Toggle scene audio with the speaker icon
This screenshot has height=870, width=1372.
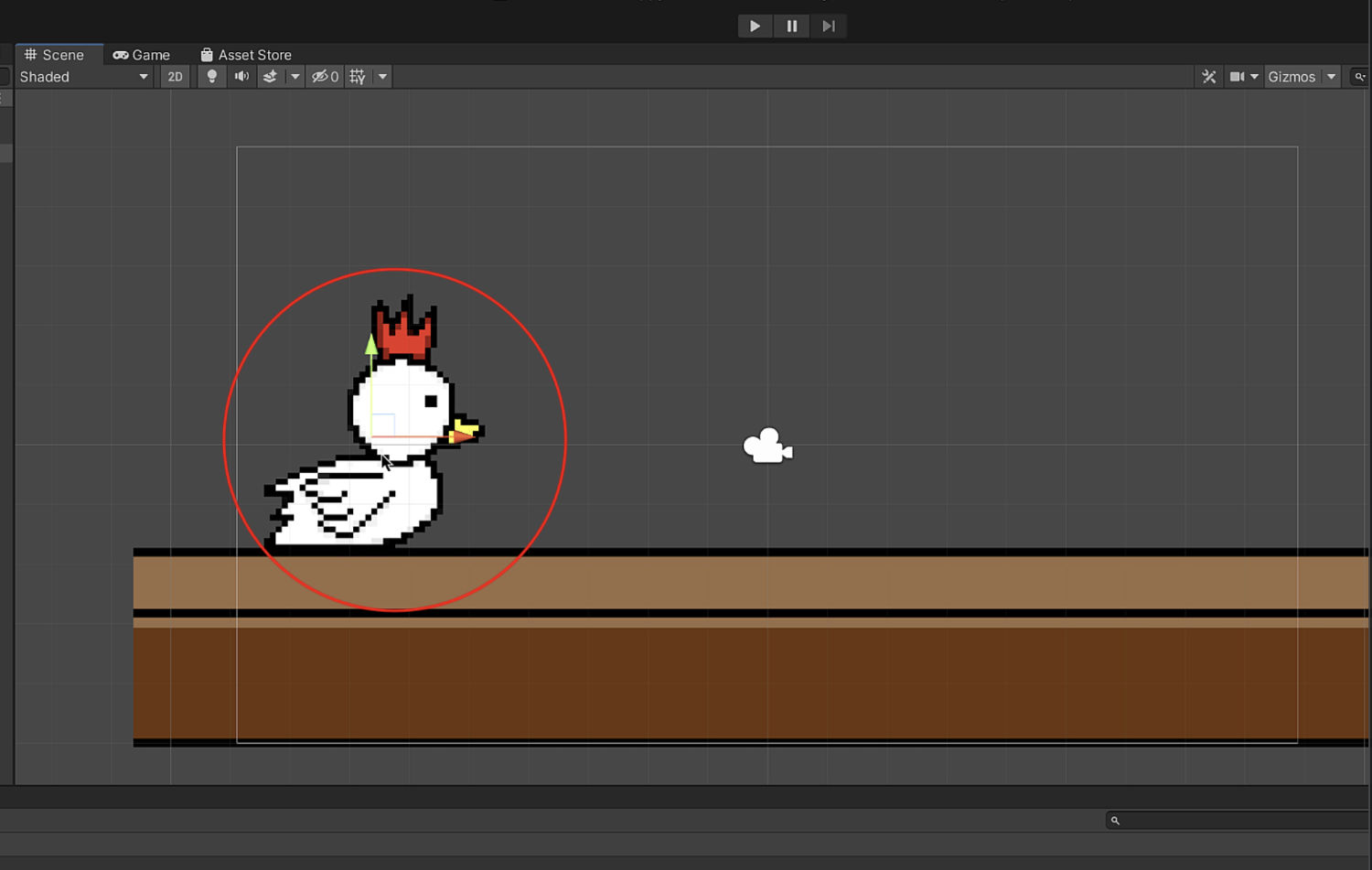241,77
